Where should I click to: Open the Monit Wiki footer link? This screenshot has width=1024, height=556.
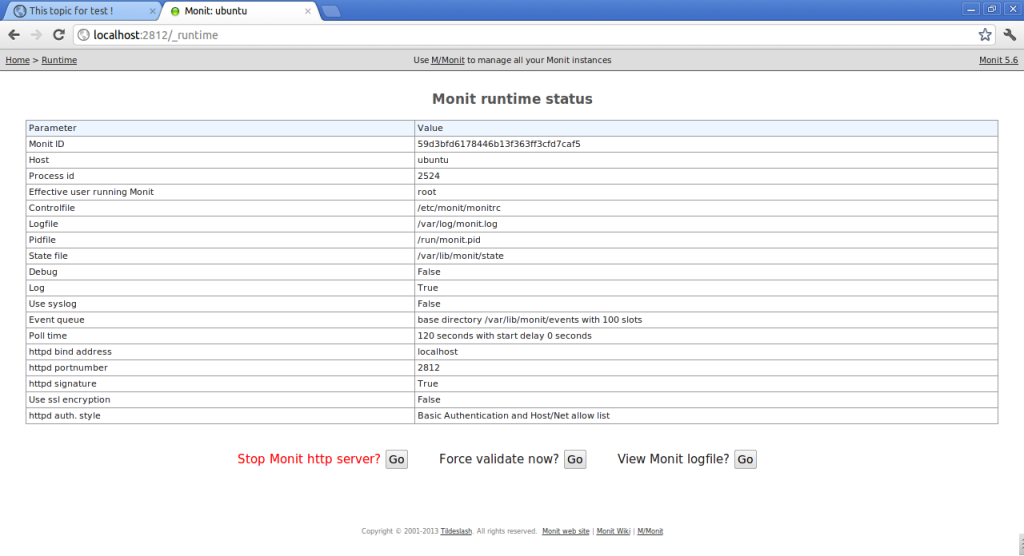pyautogui.click(x=613, y=531)
